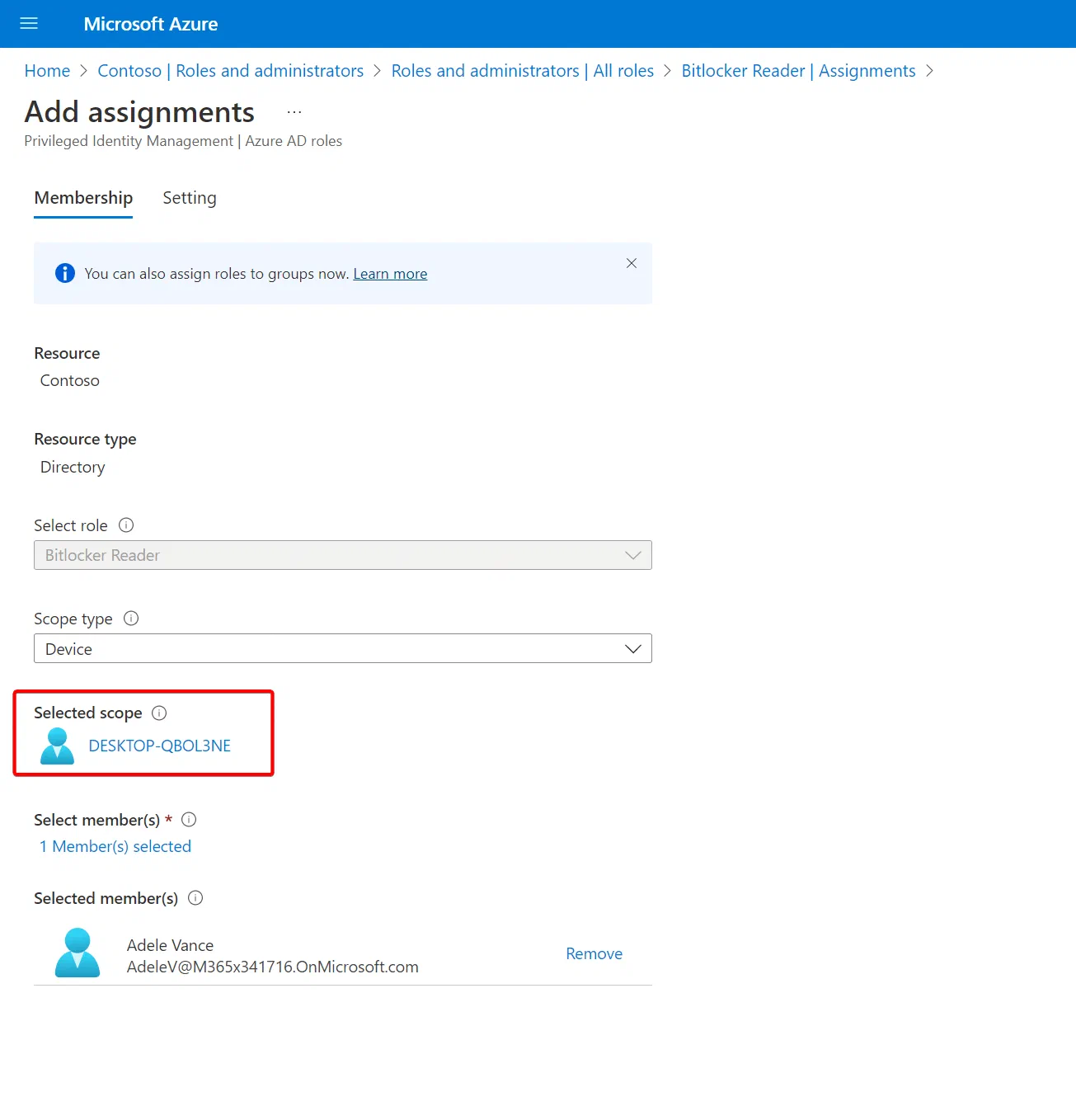Viewport: 1076px width, 1120px height.
Task: Open the Bitlocker Reader role dropdown
Action: tap(343, 555)
